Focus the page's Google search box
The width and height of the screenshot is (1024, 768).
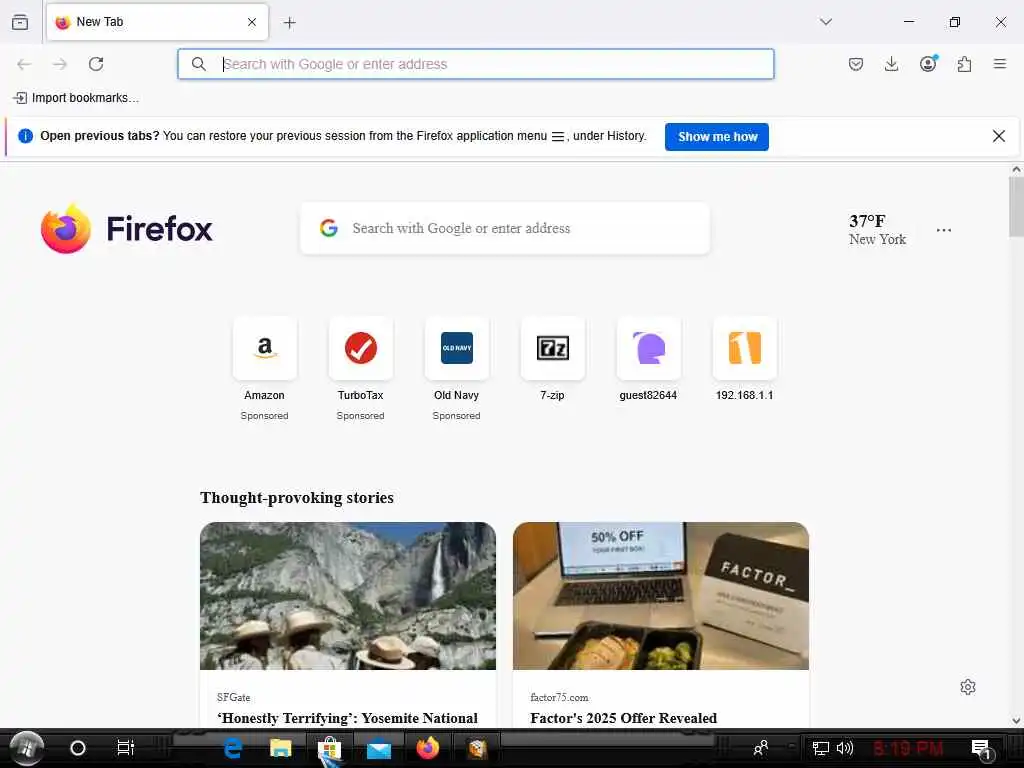[505, 228]
